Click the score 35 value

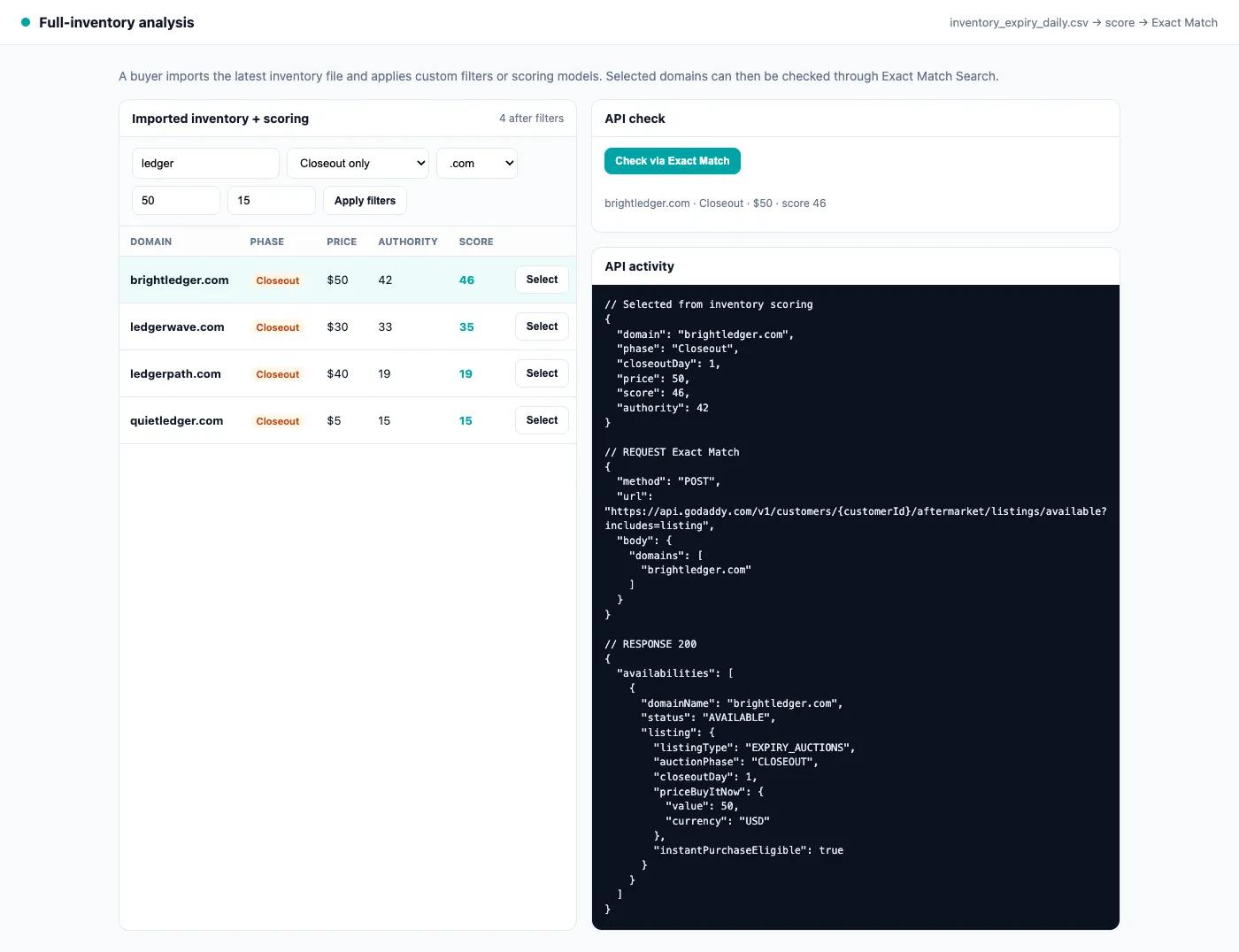coord(466,327)
